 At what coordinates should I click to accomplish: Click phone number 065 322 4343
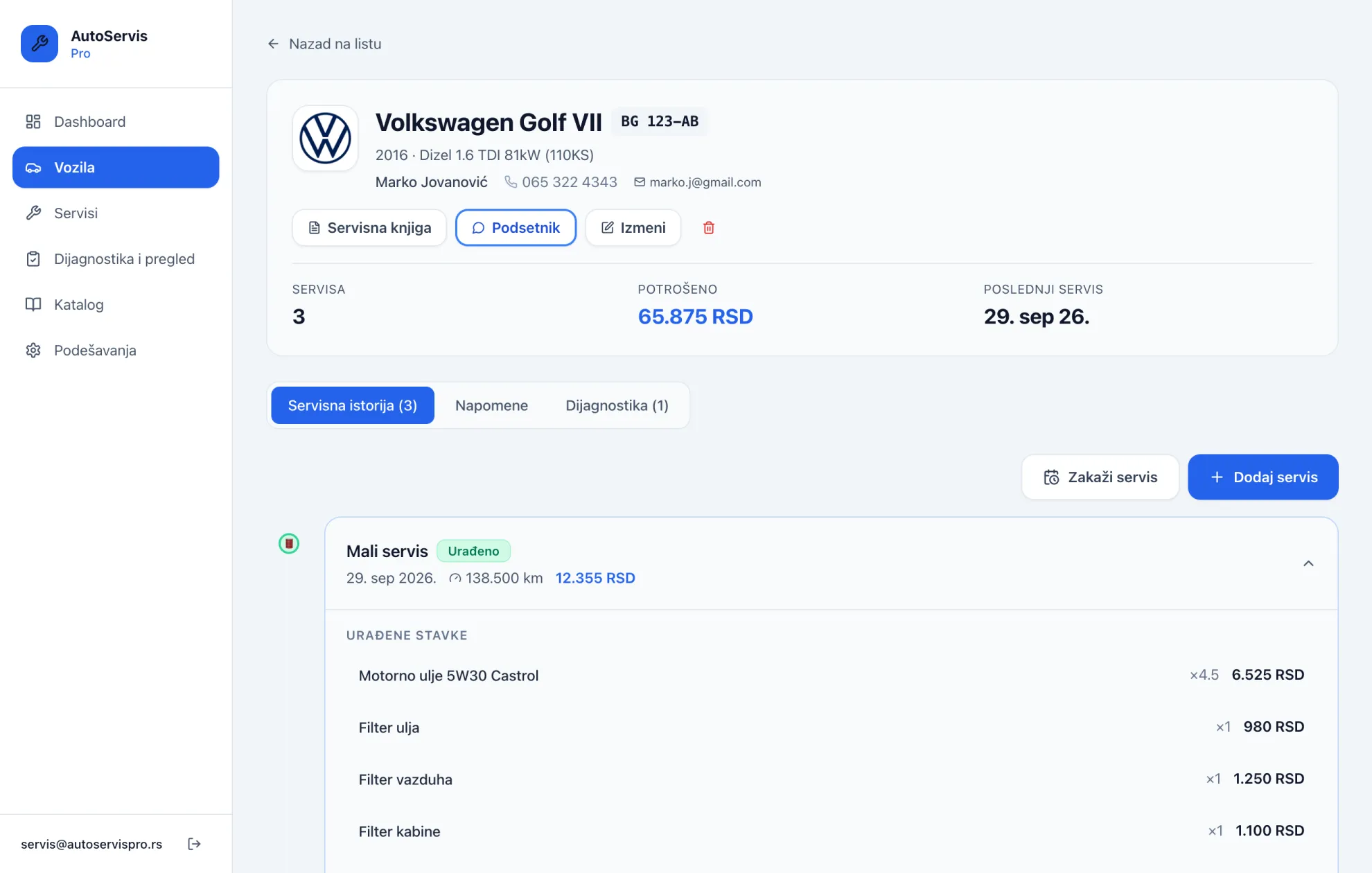pos(569,182)
